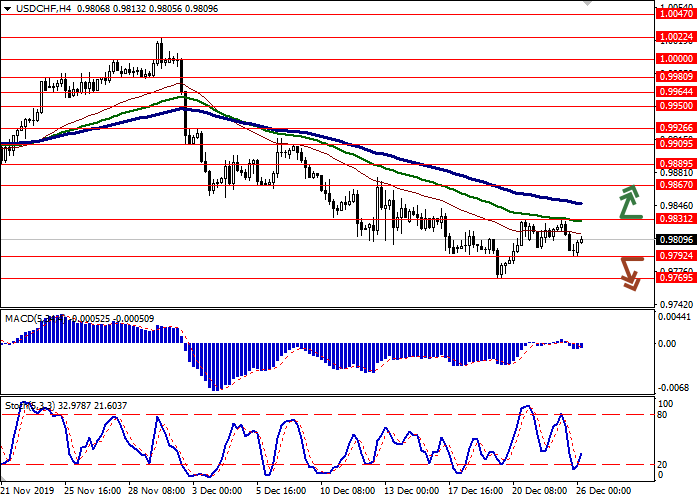This screenshot has height=500, width=700.
Task: Click the 0.98312 price level label
Action: (x=676, y=219)
